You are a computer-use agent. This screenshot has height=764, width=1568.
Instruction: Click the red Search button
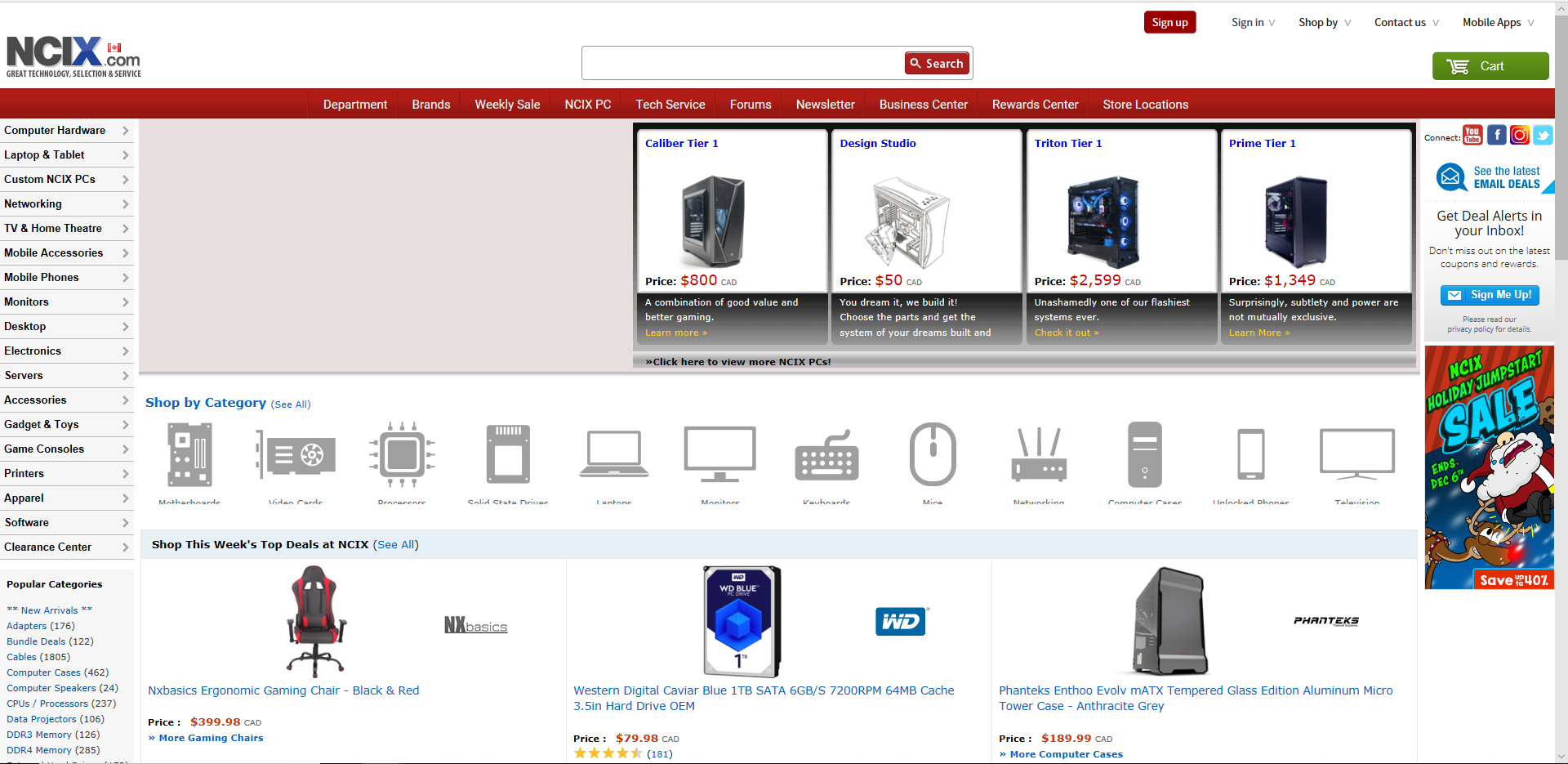[x=937, y=64]
